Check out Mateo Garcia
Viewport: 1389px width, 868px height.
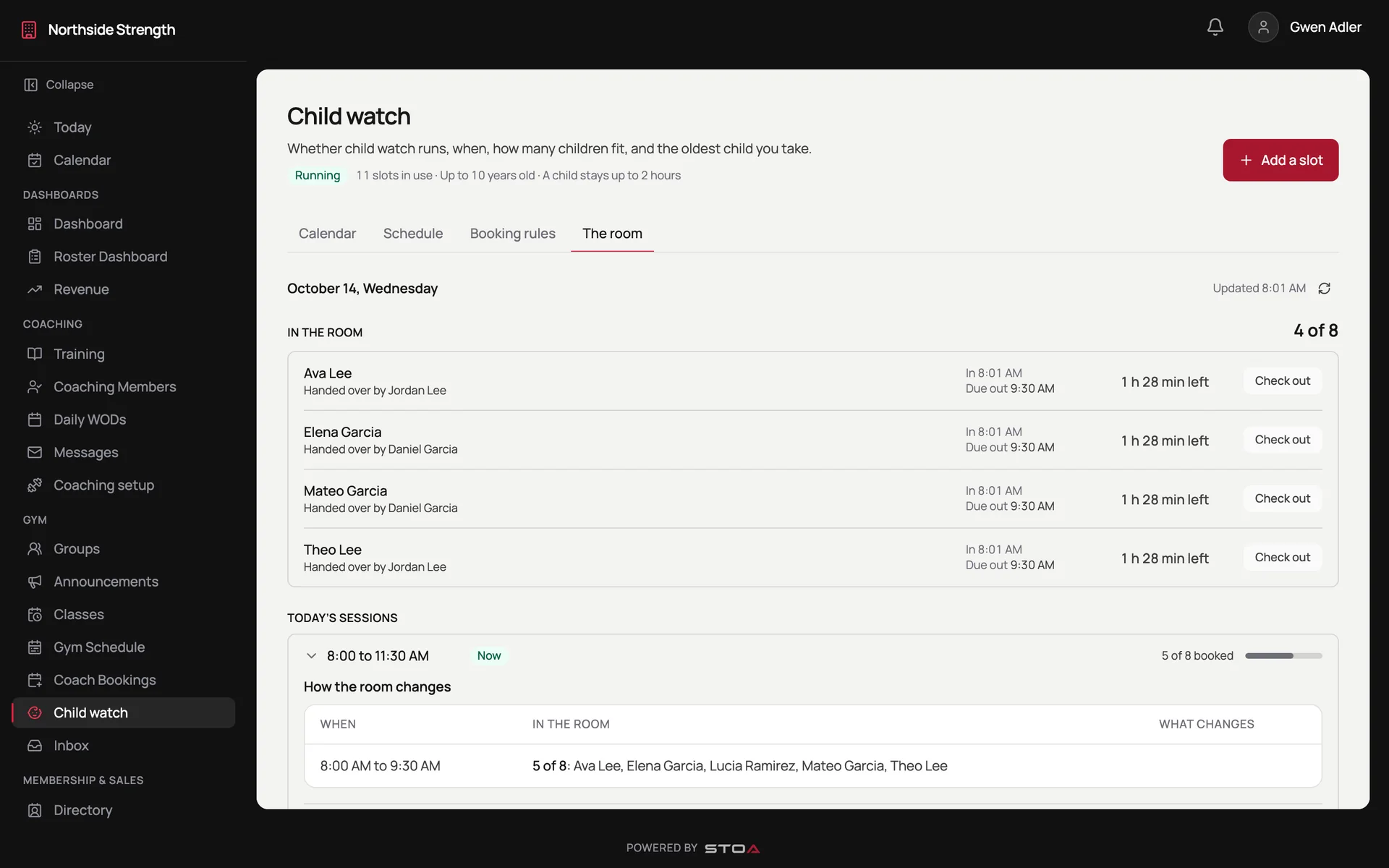click(x=1282, y=498)
